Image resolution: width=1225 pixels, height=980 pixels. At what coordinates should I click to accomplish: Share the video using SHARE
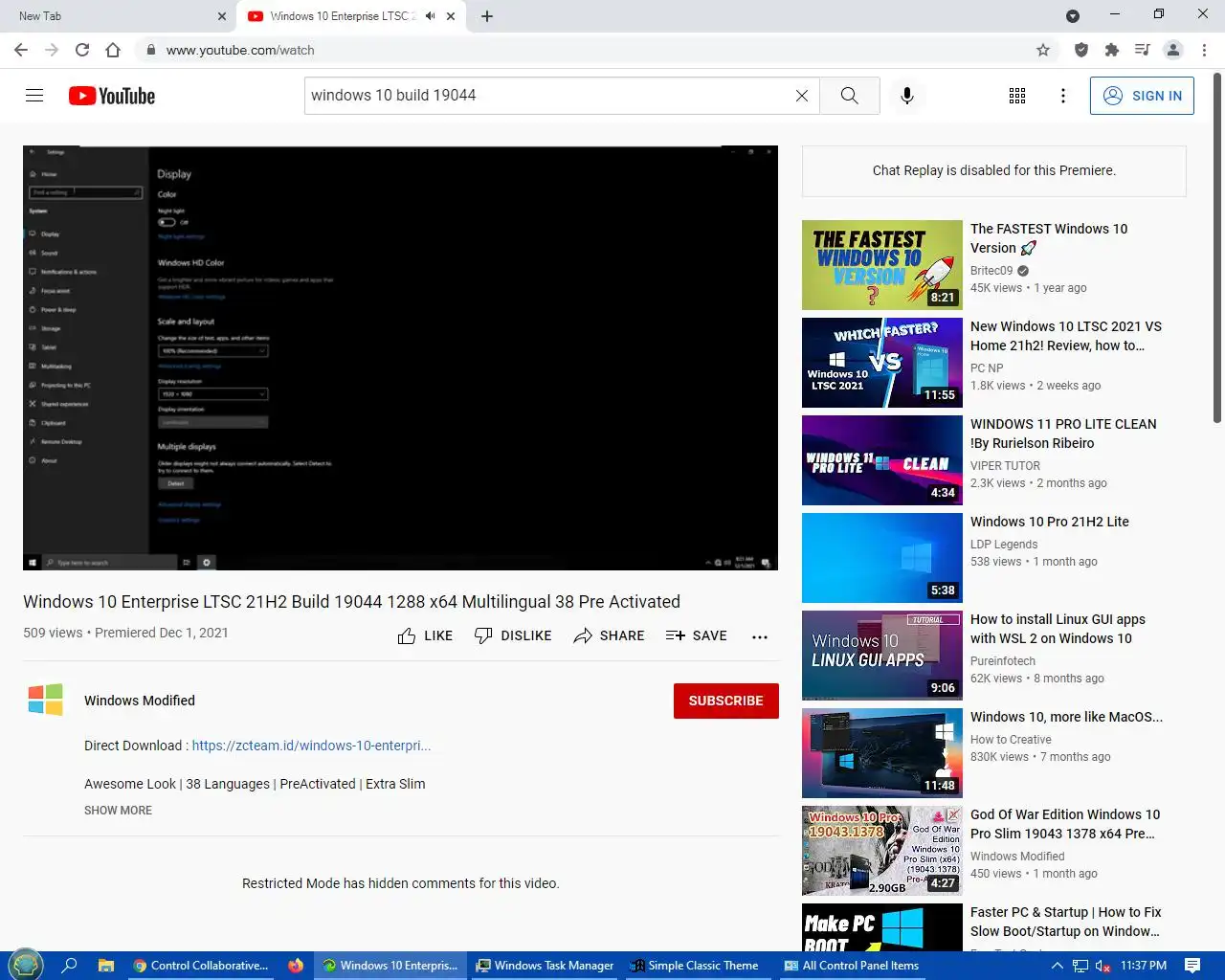coord(609,635)
